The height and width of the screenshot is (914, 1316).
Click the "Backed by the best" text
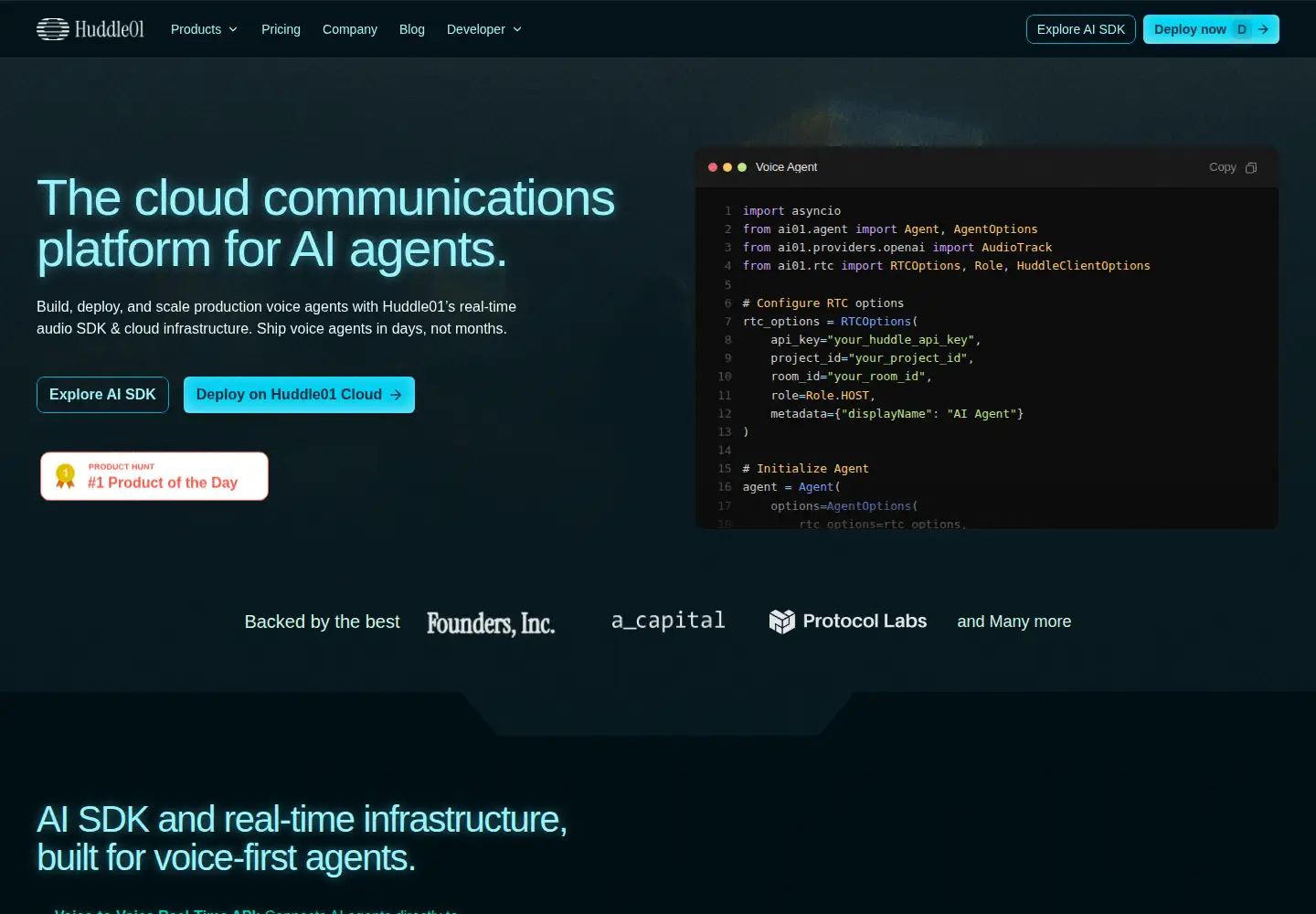click(x=323, y=622)
